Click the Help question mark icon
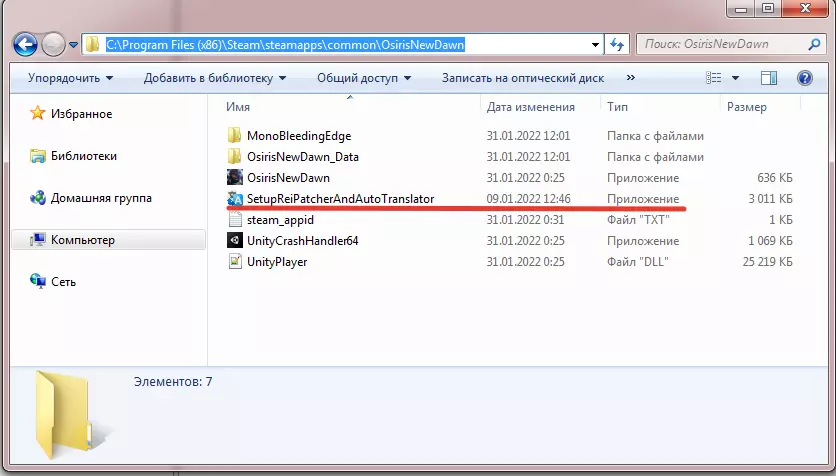 [805, 78]
